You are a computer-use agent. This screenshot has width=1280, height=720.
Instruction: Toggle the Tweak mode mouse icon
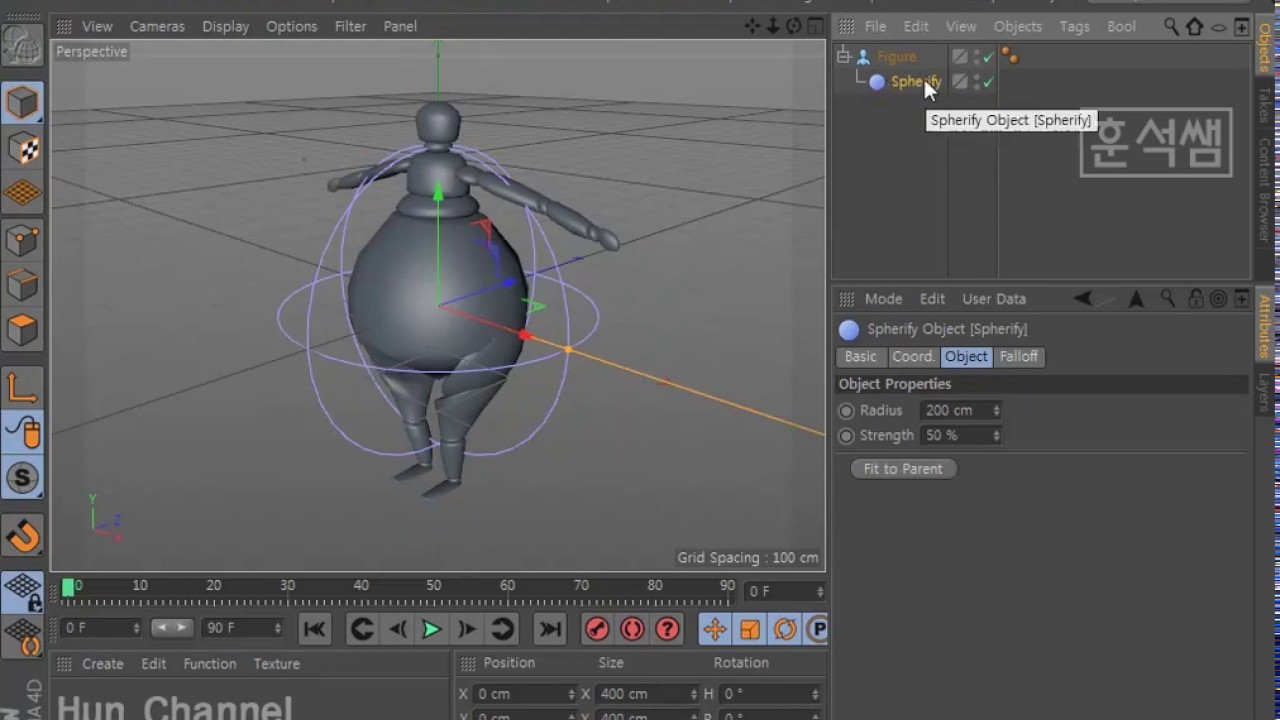coord(22,433)
